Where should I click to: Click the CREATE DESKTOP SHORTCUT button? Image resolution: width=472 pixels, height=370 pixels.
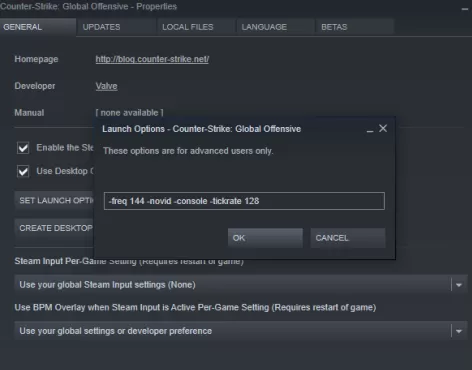point(54,228)
